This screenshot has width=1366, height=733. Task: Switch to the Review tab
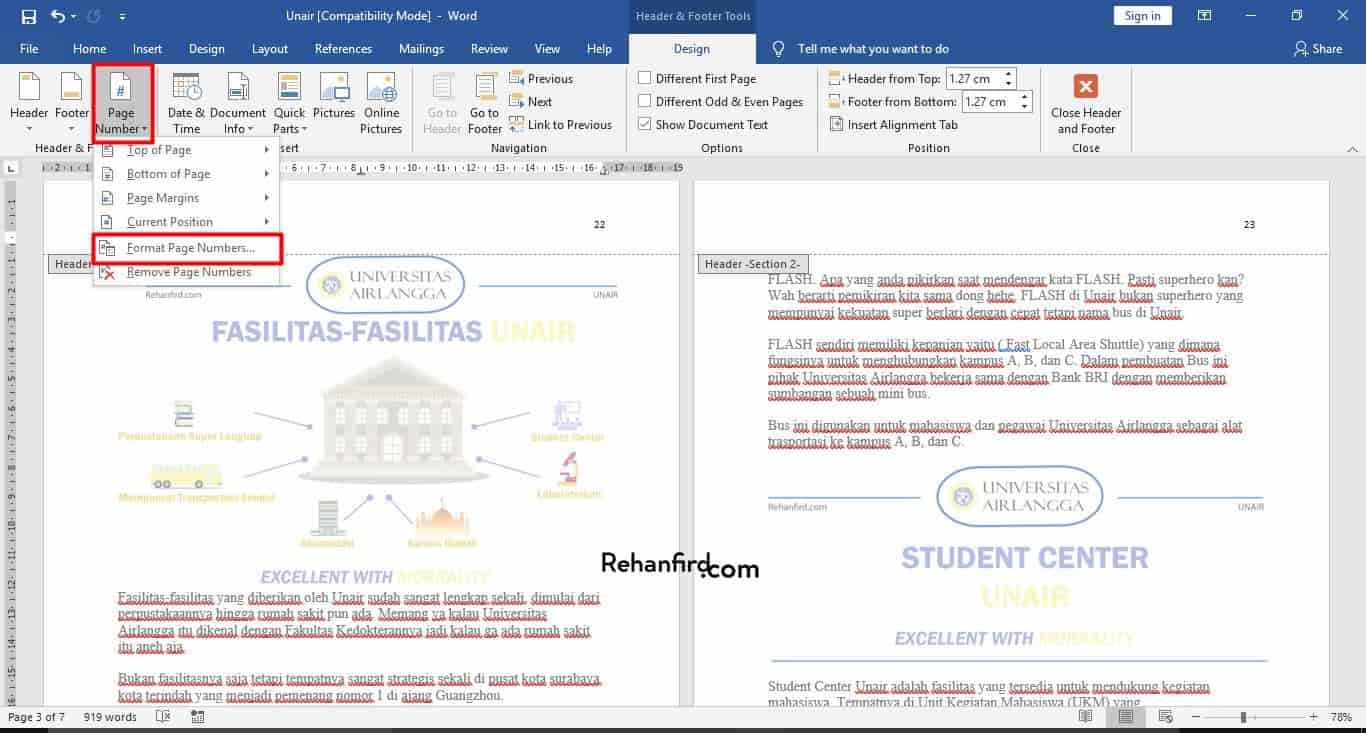pos(489,49)
